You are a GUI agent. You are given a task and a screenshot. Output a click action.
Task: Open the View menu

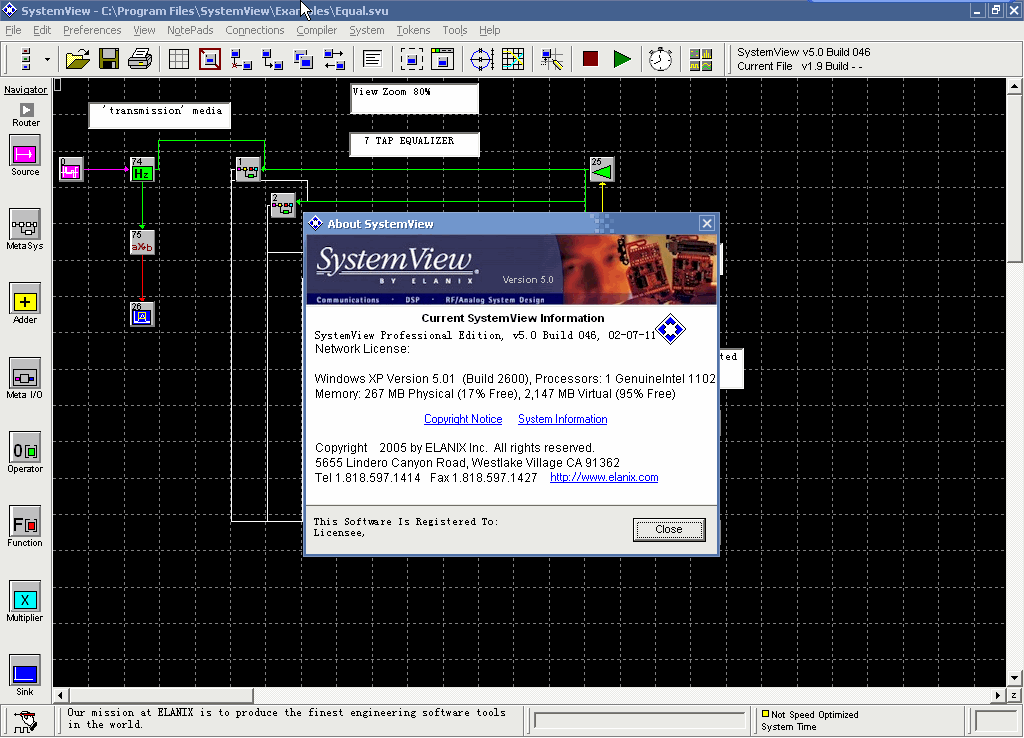pyautogui.click(x=144, y=30)
